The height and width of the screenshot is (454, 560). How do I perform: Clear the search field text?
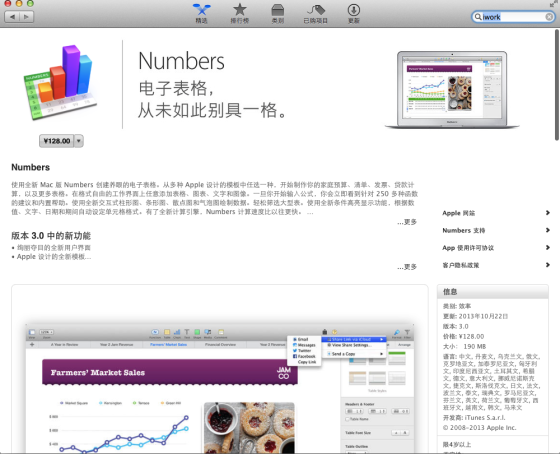(x=549, y=17)
